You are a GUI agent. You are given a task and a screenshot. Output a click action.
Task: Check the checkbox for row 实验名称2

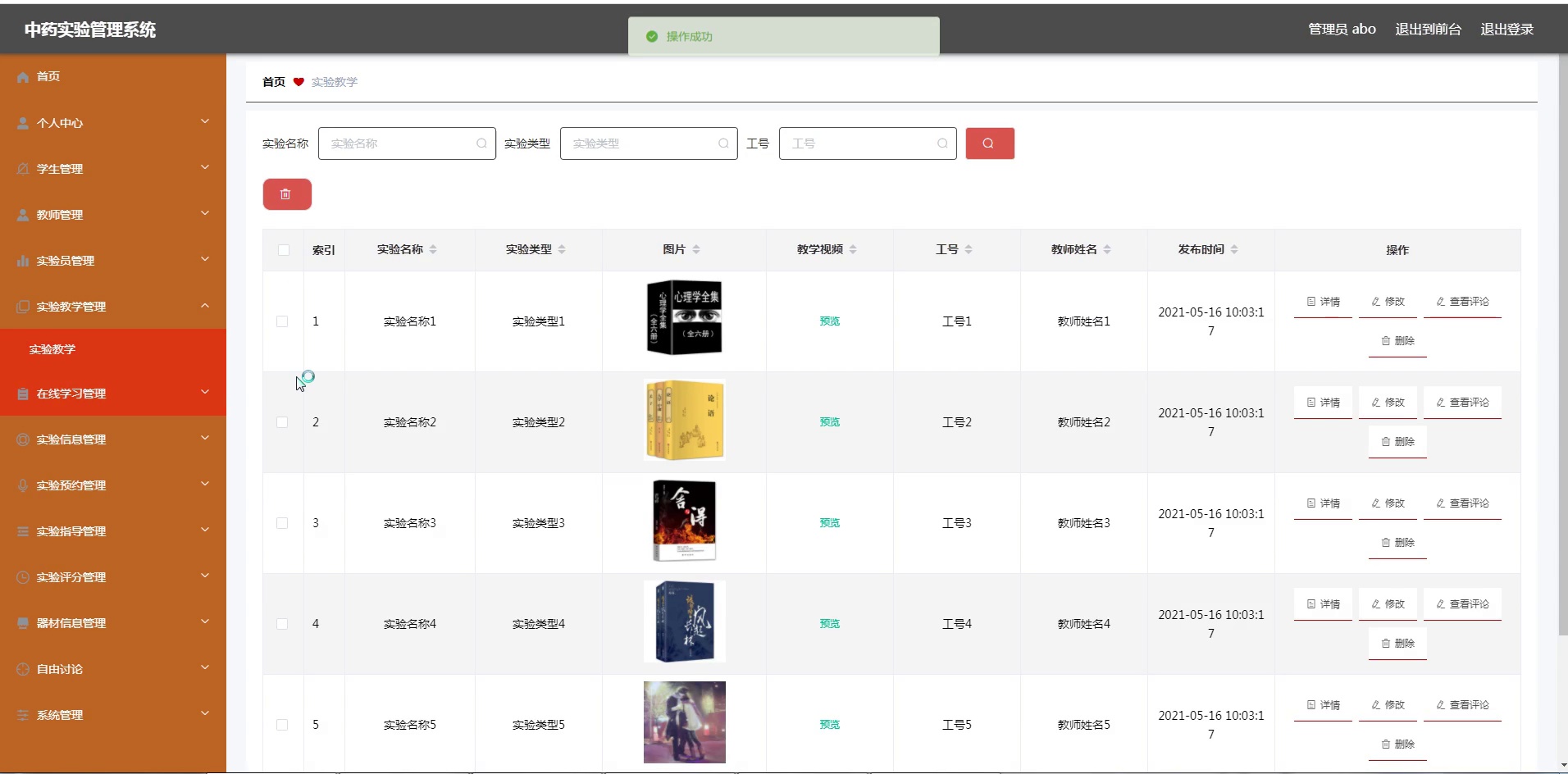click(x=282, y=422)
